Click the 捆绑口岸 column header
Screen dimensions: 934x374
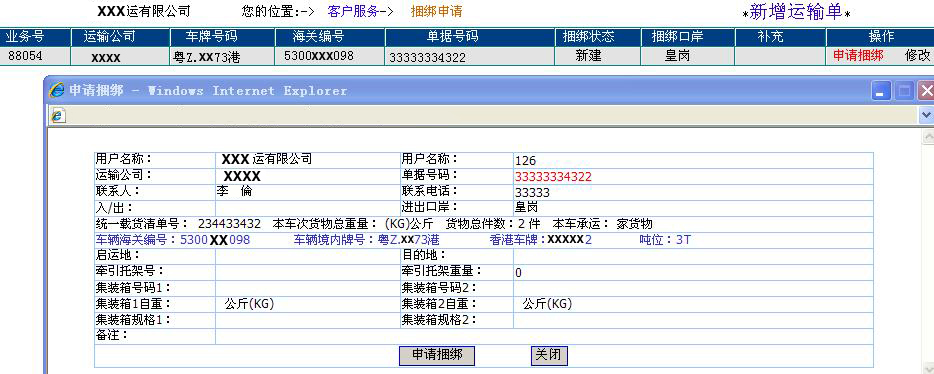(687, 37)
